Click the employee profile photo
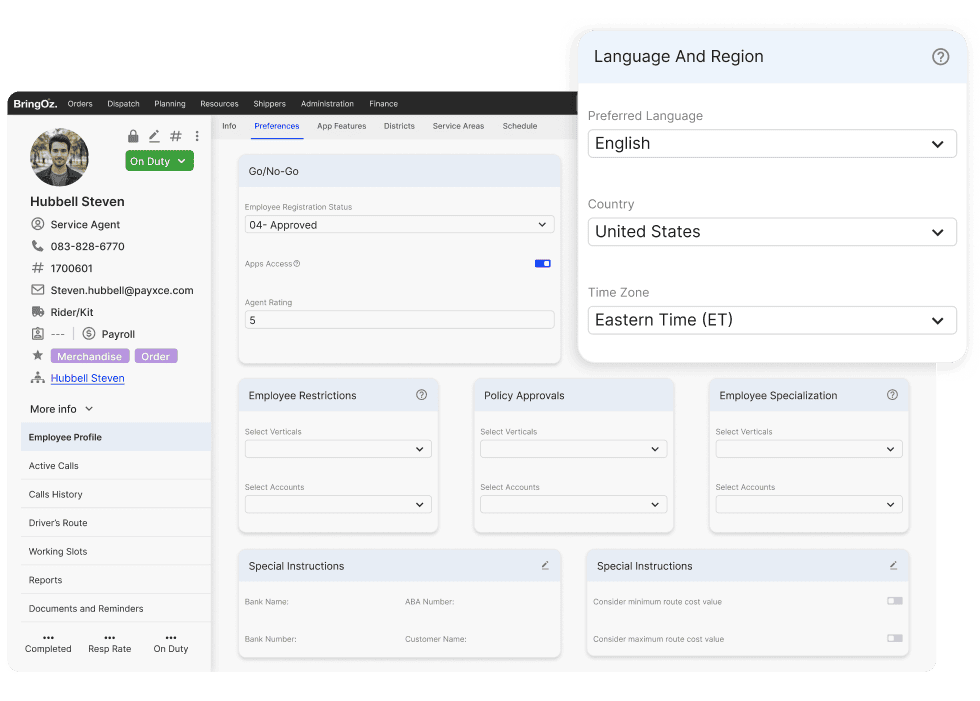The height and width of the screenshot is (701, 980). (x=59, y=157)
